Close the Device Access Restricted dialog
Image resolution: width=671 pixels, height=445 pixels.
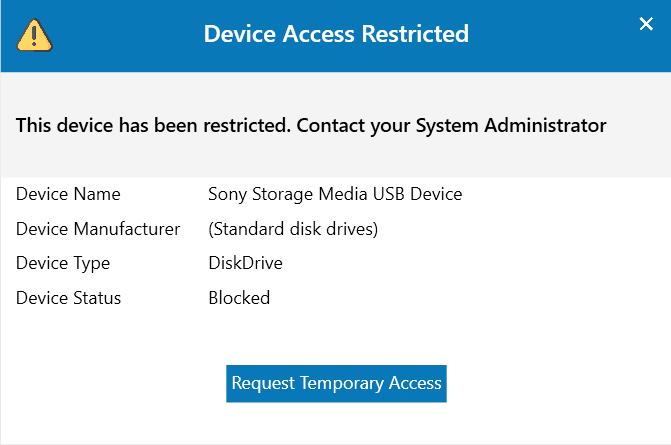pos(646,25)
